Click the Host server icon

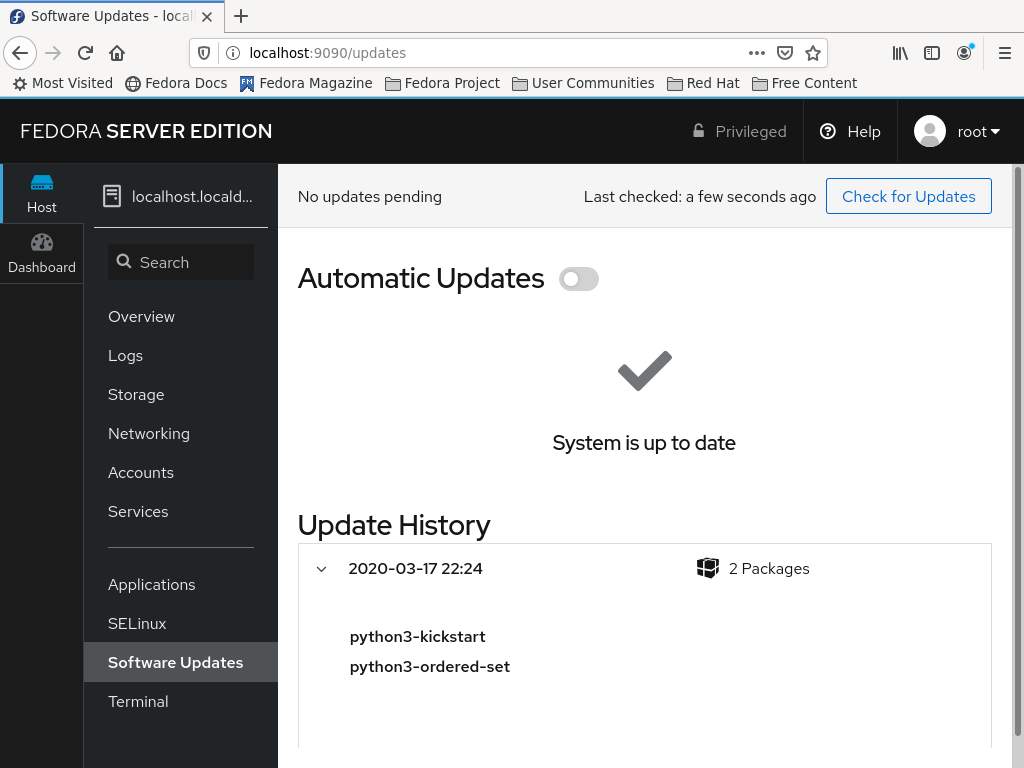click(42, 182)
